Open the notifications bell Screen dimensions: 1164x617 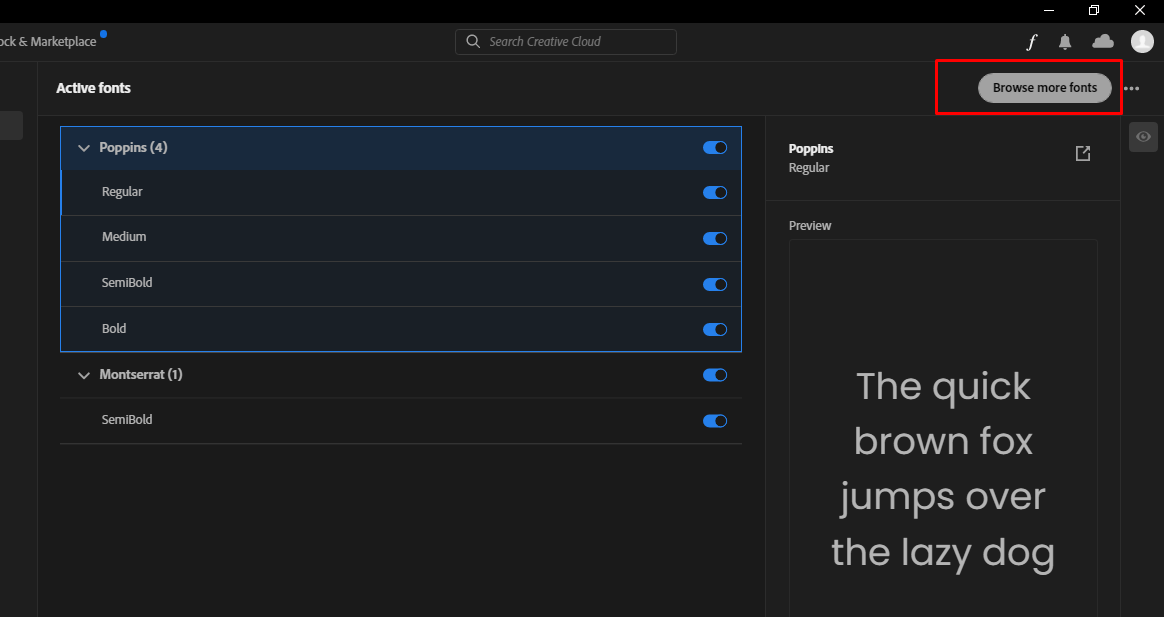(x=1065, y=42)
